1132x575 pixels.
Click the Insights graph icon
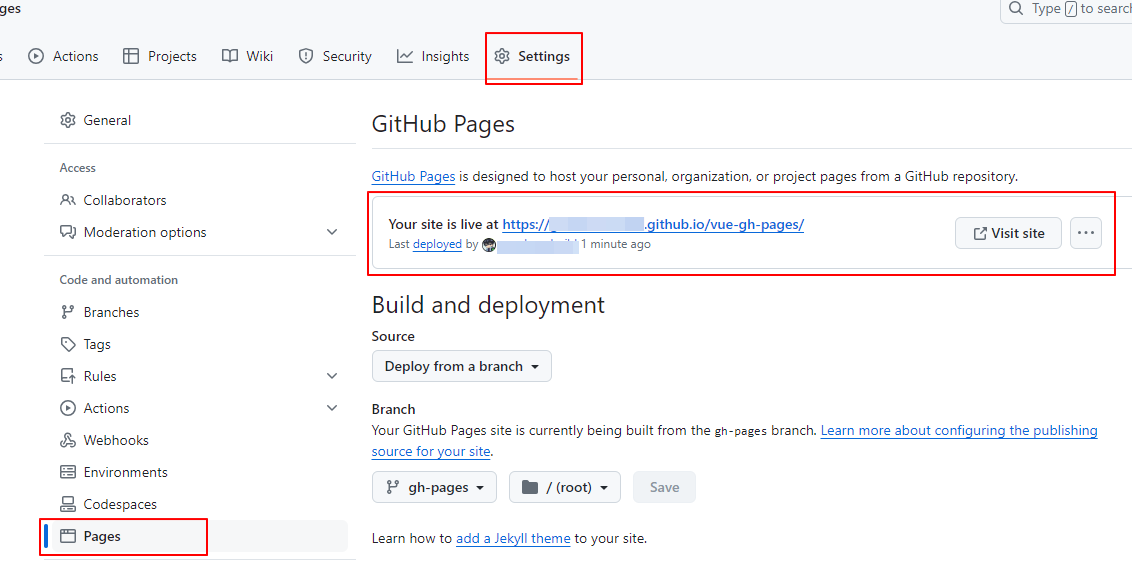point(405,56)
